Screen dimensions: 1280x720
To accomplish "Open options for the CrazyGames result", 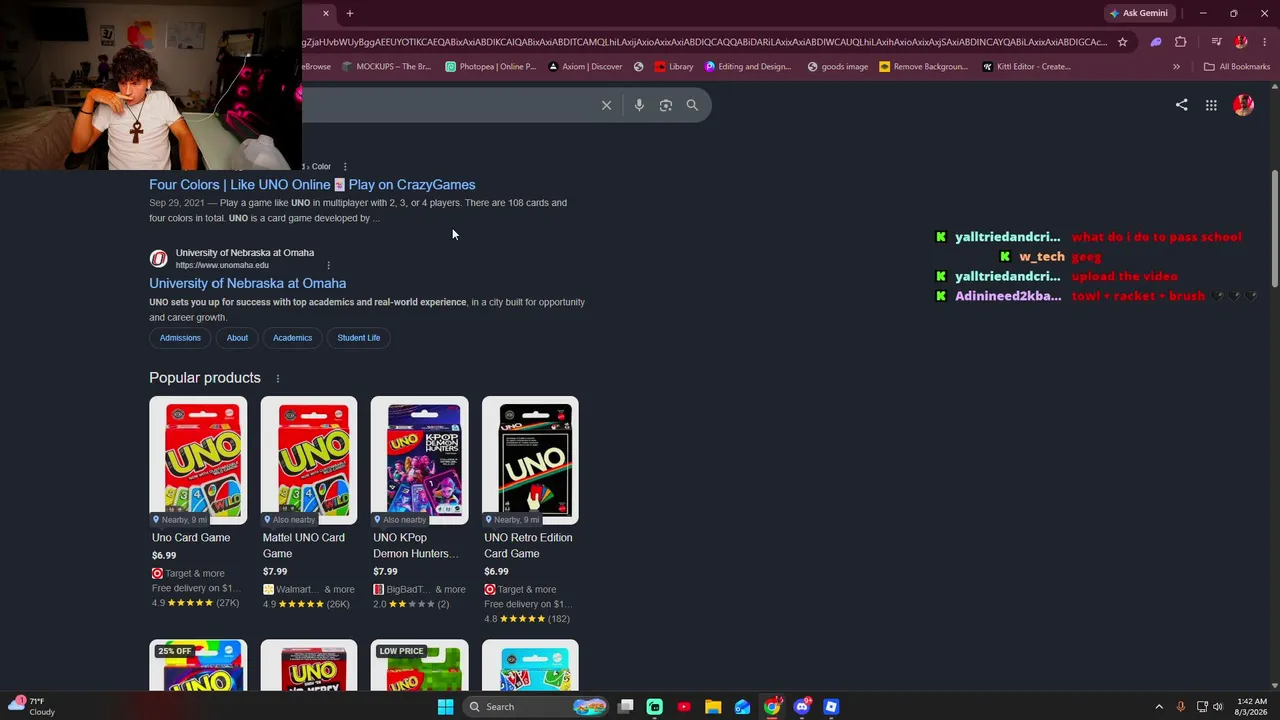I will tap(345, 167).
